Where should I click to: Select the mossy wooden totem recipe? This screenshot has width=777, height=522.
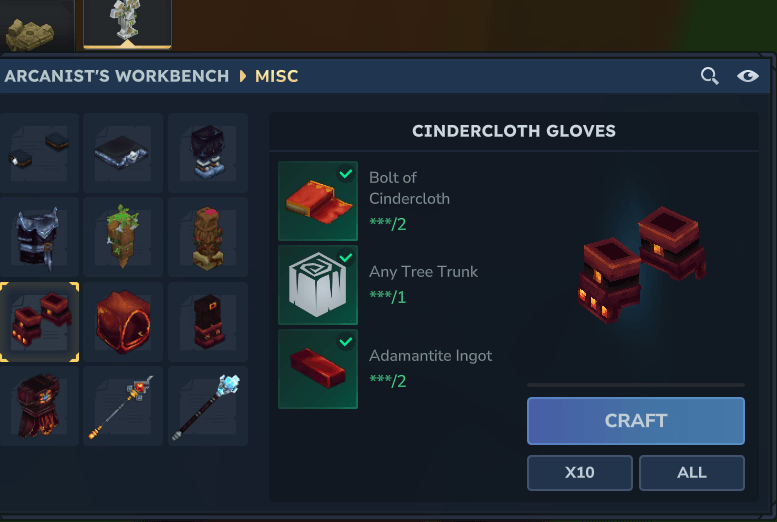123,237
